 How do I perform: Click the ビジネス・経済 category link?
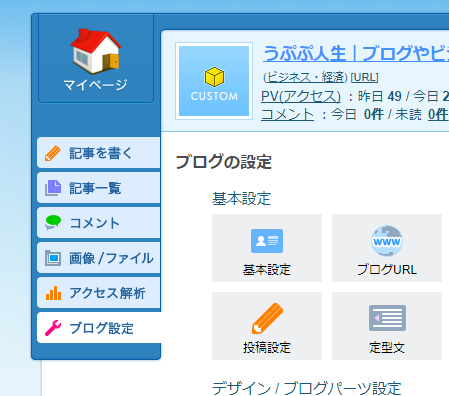click(305, 77)
